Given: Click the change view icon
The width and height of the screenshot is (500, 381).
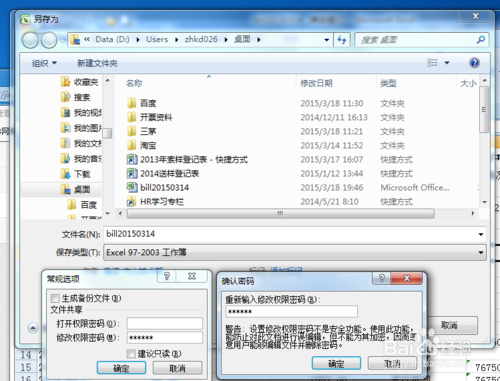Looking at the screenshot, I should click(x=432, y=63).
